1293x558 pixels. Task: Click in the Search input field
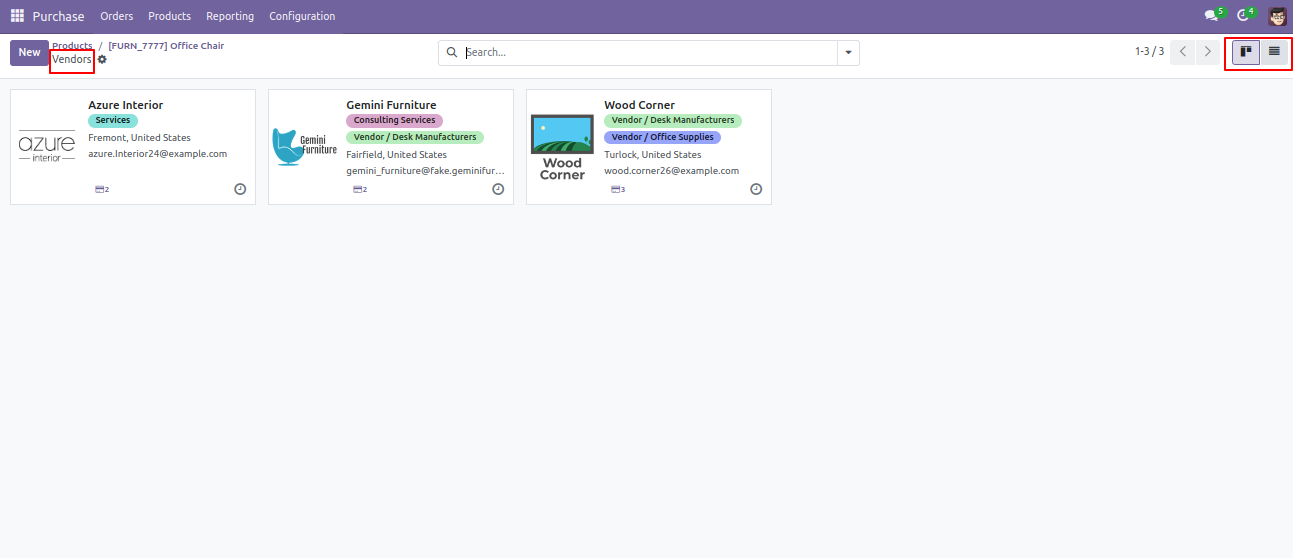(650, 52)
